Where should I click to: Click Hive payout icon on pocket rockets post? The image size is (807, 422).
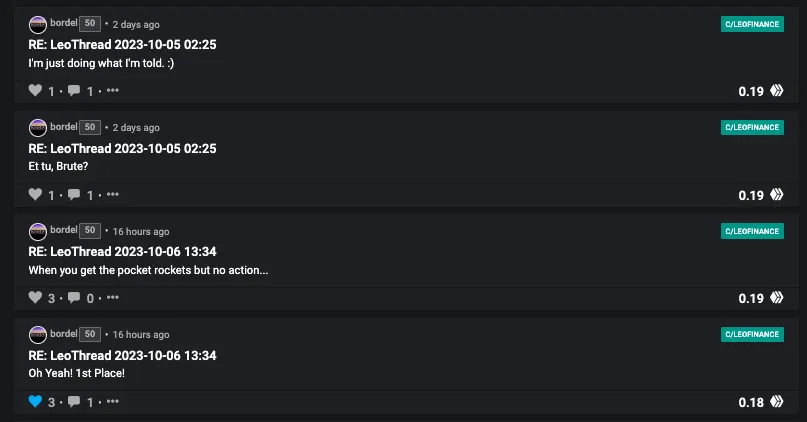tap(777, 297)
